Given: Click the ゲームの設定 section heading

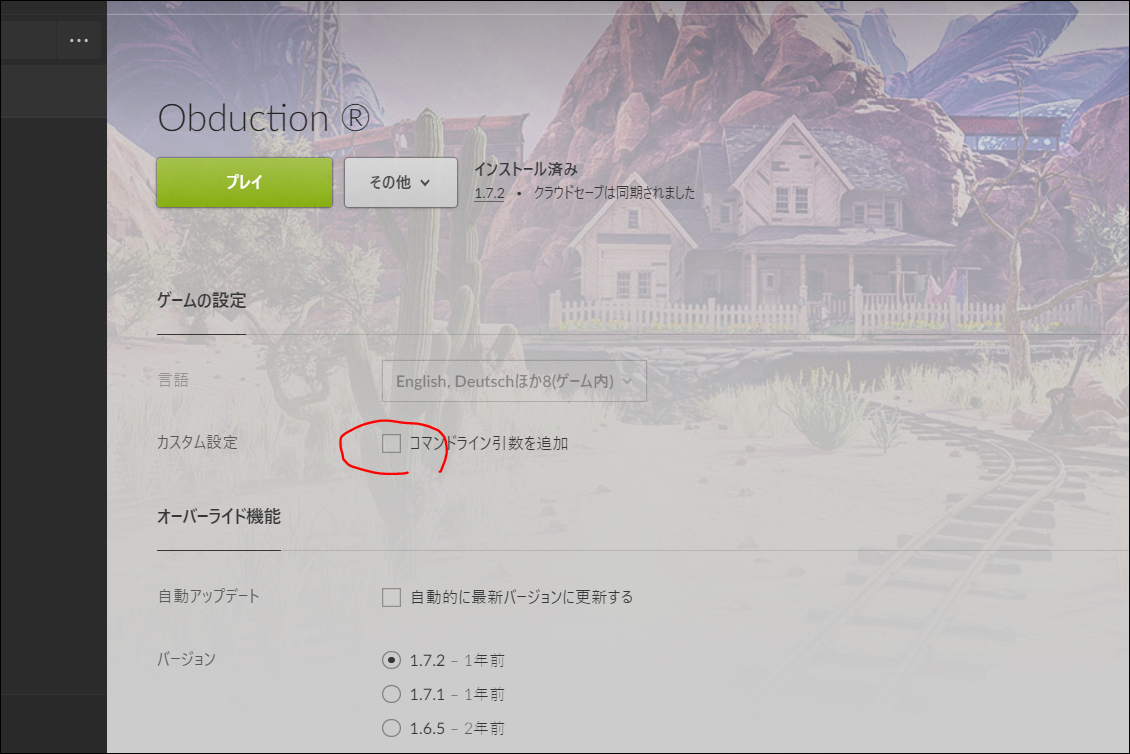Looking at the screenshot, I should pos(202,300).
